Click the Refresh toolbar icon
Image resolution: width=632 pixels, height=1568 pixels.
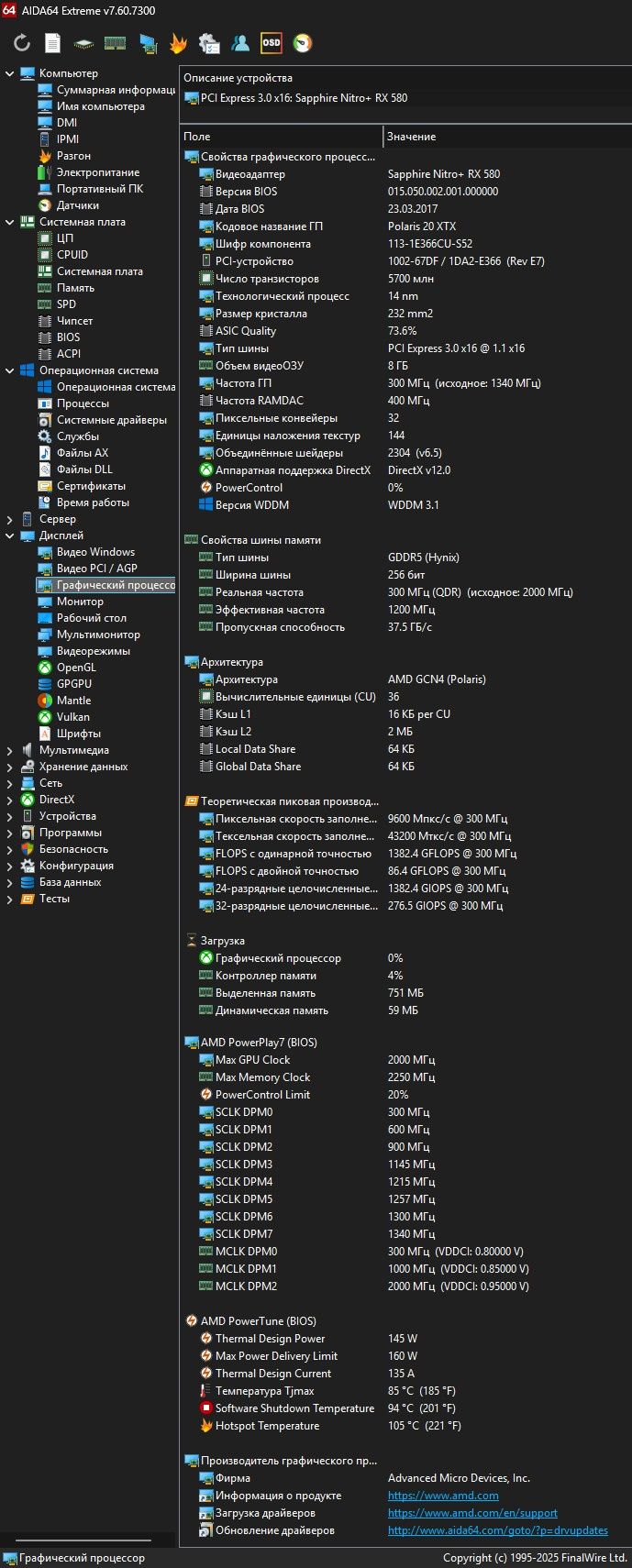(22, 43)
